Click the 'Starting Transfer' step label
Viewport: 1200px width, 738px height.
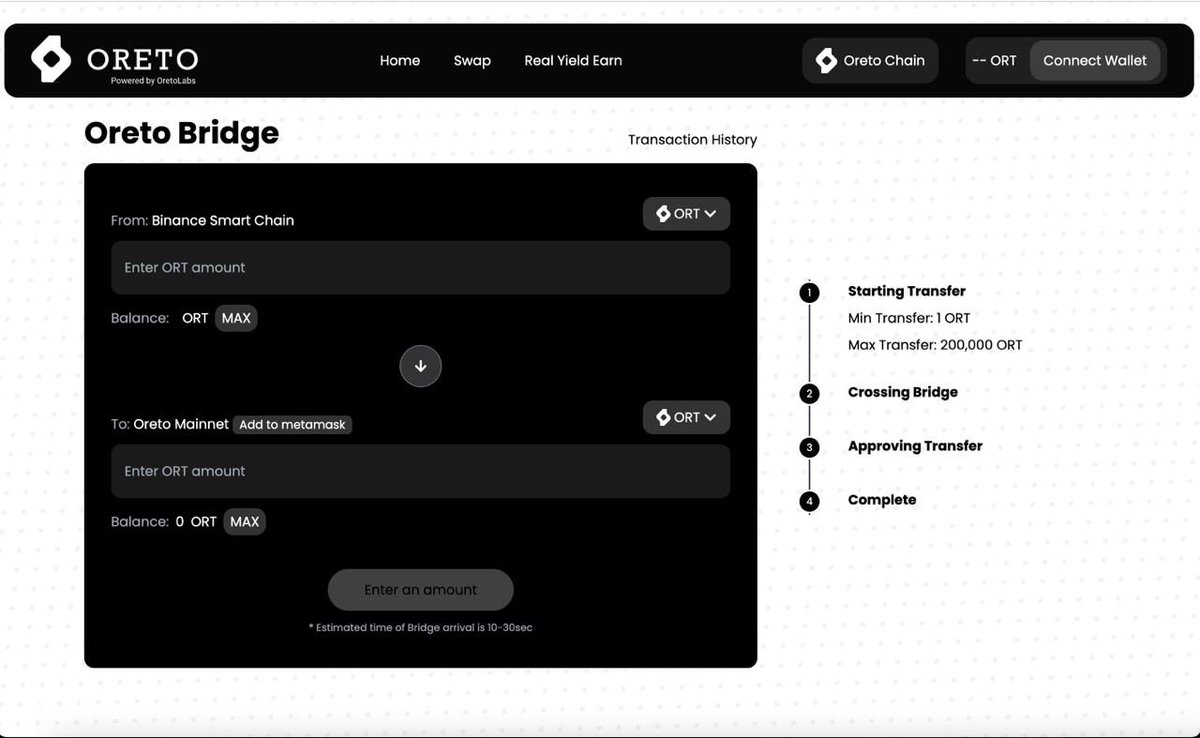pos(907,291)
